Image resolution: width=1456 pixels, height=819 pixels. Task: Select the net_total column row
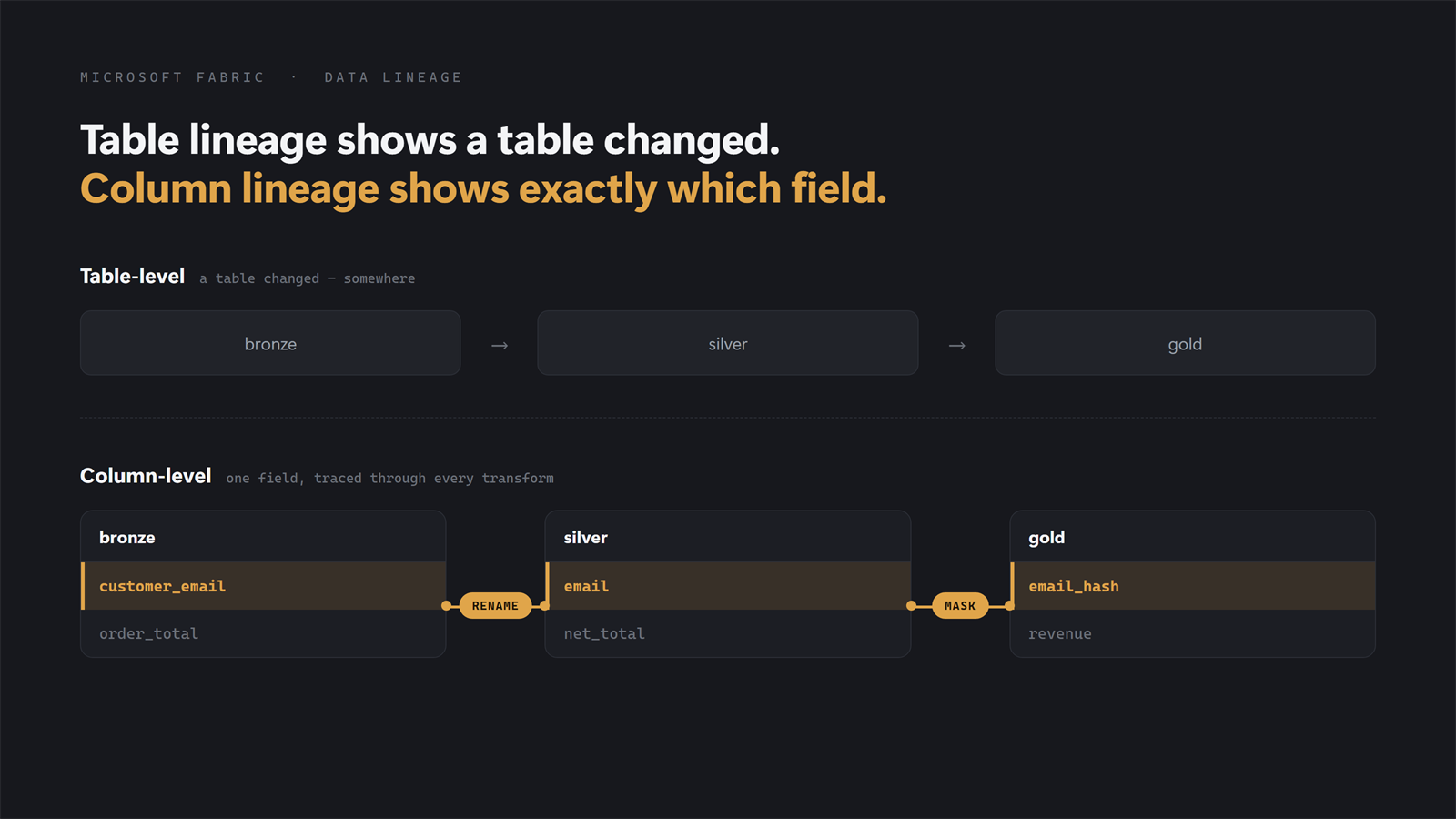tap(728, 633)
